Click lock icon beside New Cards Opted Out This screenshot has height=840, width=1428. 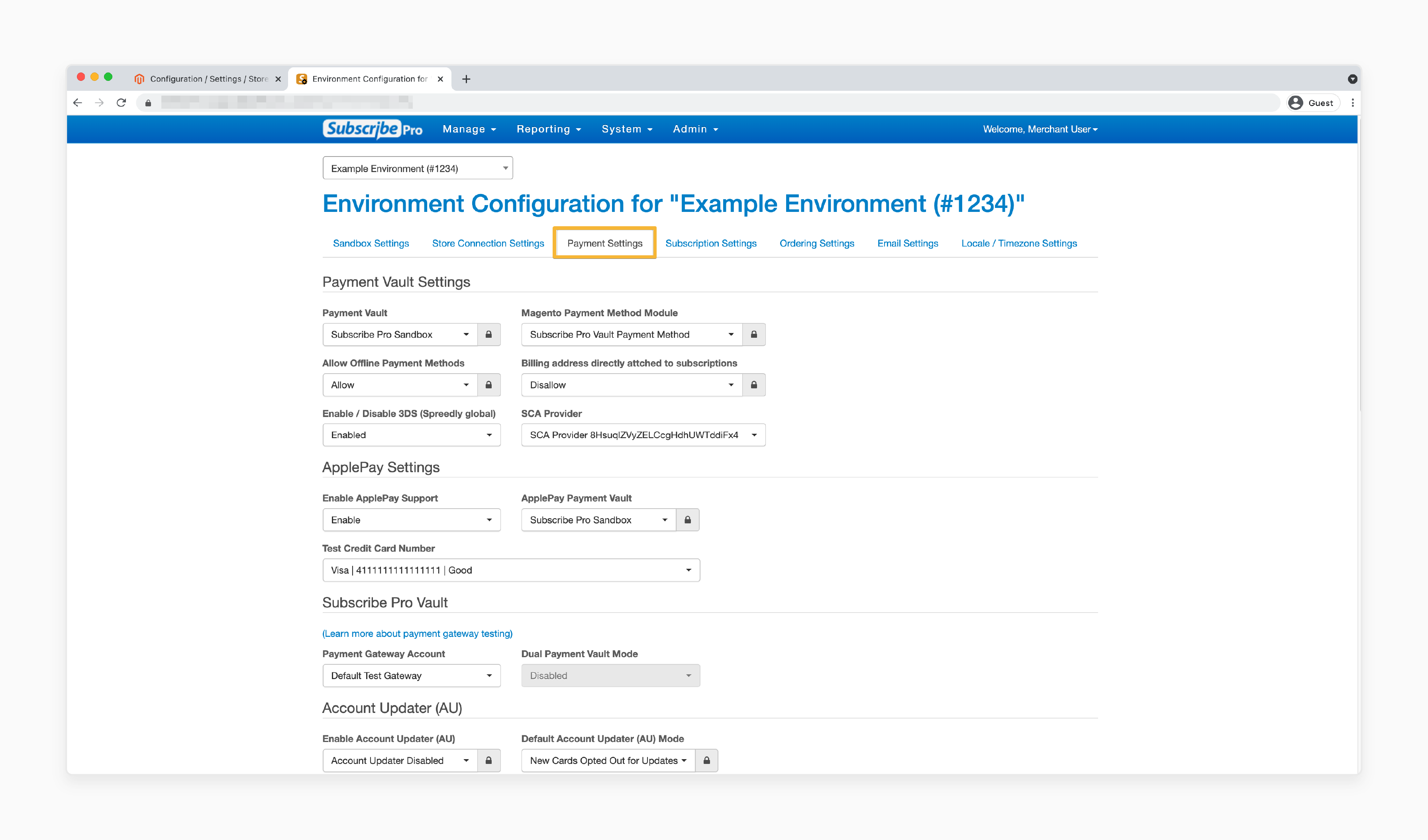point(707,760)
